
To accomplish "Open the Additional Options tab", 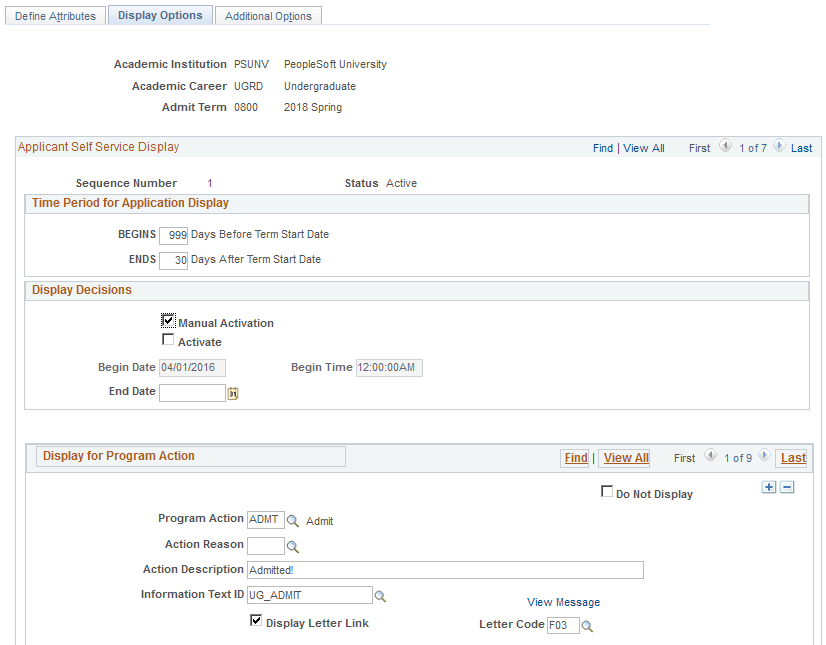I will pos(268,15).
